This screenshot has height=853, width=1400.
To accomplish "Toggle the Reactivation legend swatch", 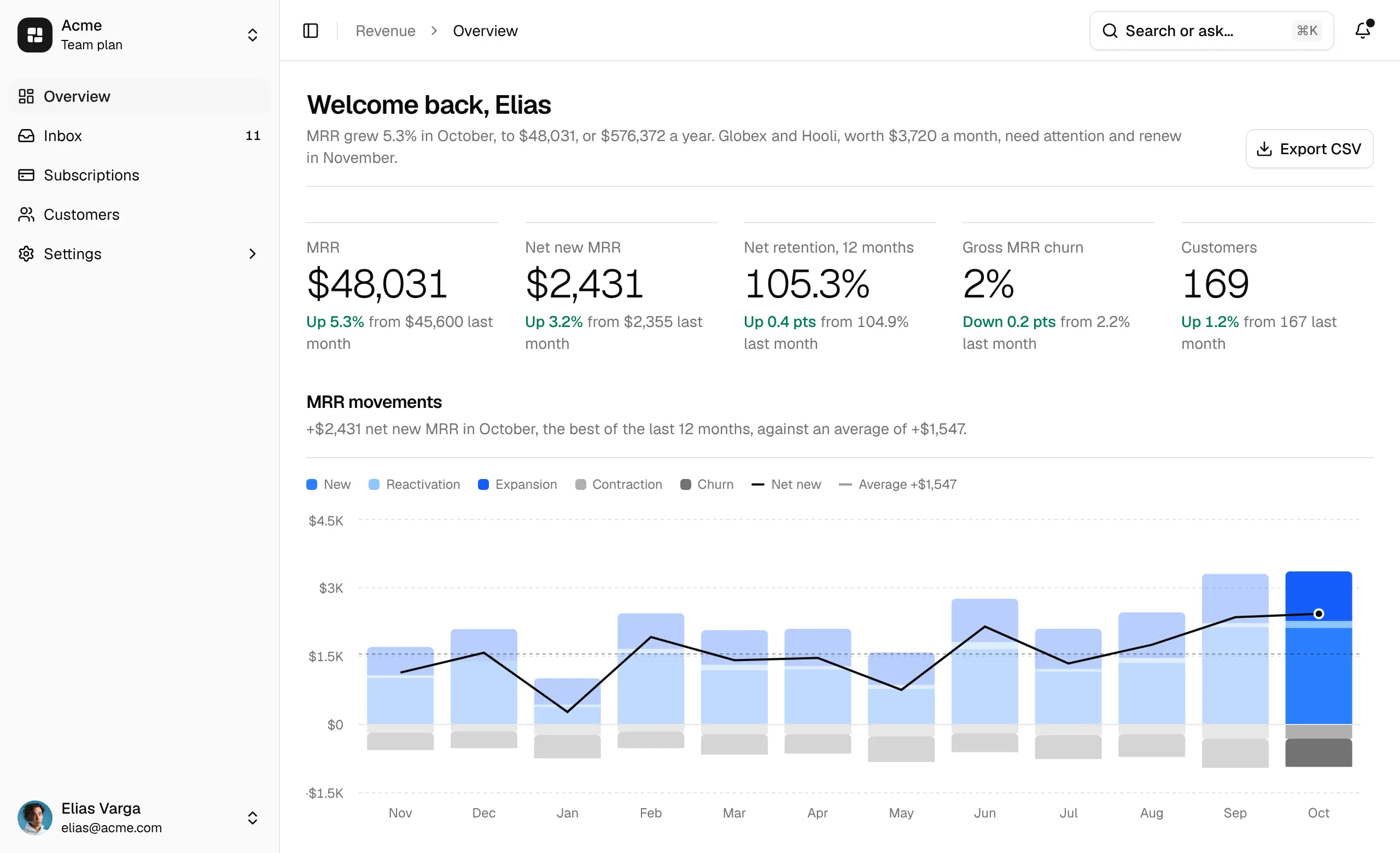I will 374,484.
